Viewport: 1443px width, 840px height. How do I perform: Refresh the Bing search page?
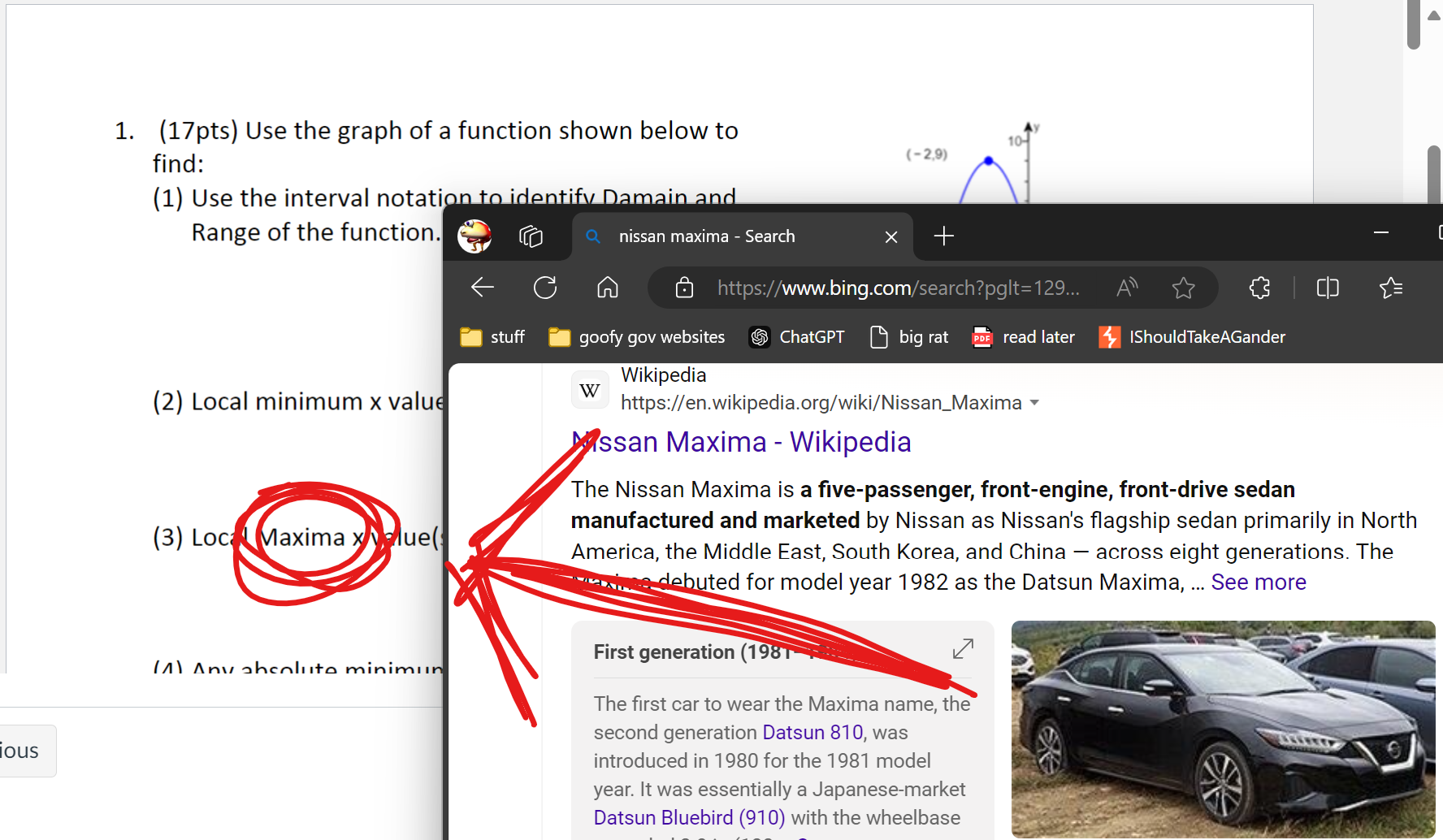pyautogui.click(x=545, y=288)
